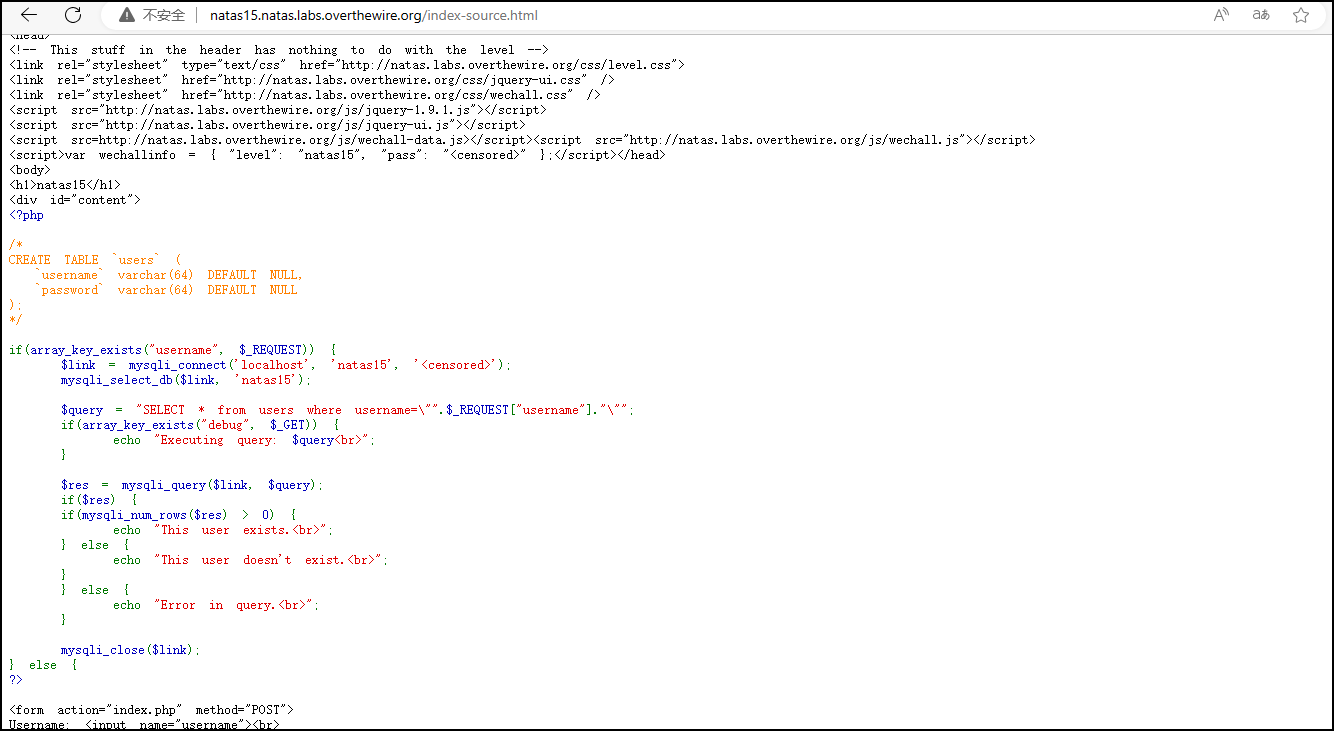Click the form action="index.php" line
1334x731 pixels.
pos(152,710)
